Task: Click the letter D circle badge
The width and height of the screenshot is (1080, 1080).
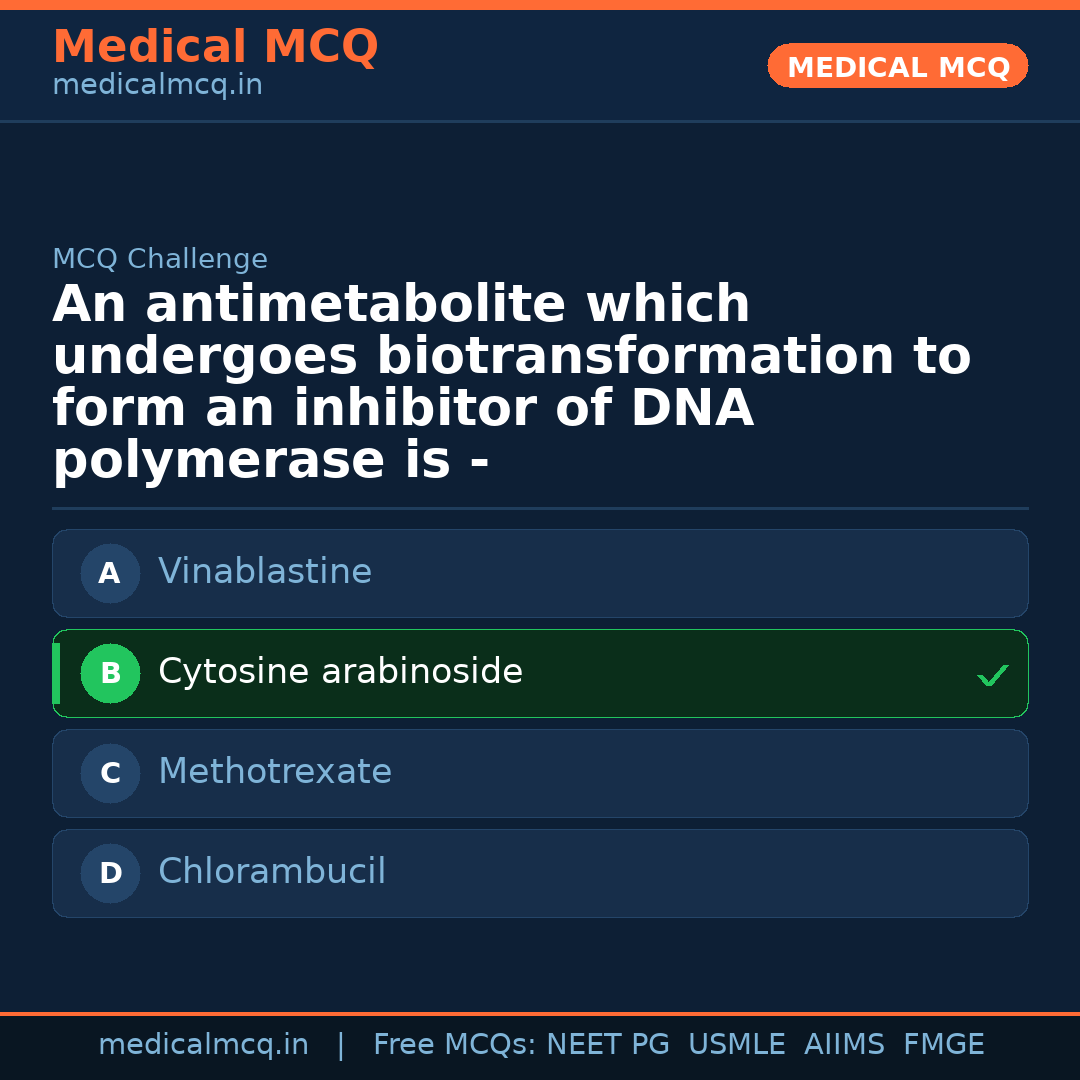Action: coord(110,874)
